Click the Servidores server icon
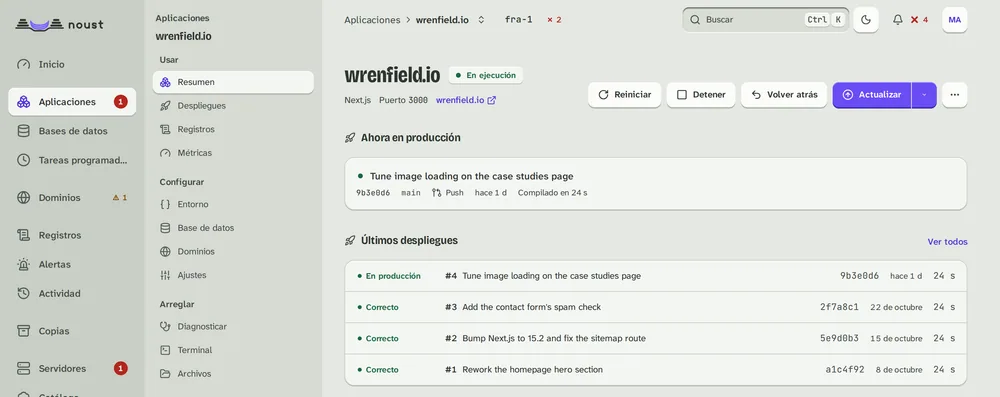This screenshot has width=1000, height=397. click(24, 368)
